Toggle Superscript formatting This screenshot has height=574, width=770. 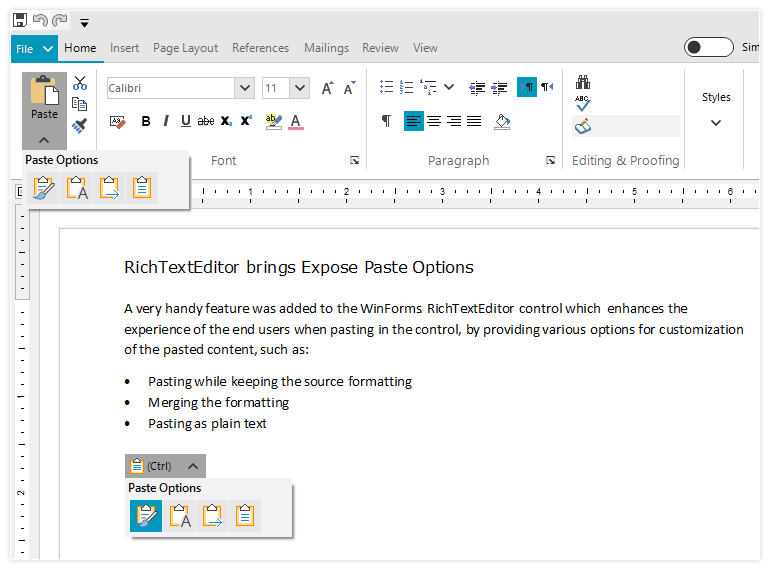tap(246, 121)
